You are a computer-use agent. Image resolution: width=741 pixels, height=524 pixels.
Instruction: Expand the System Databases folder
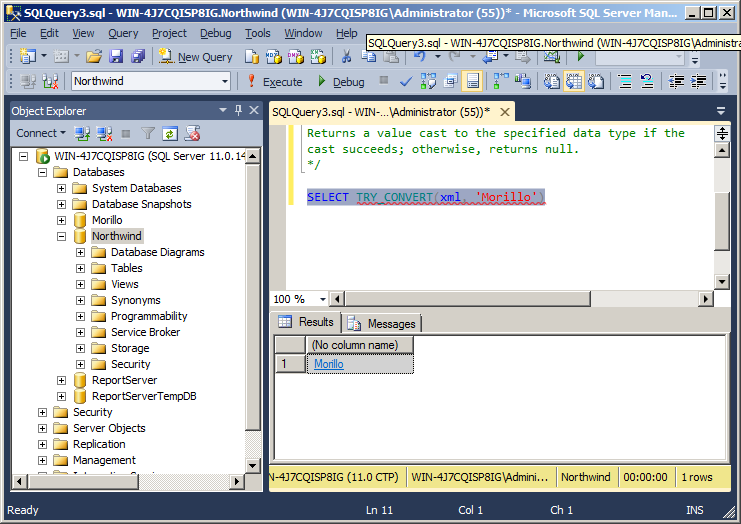click(61, 189)
